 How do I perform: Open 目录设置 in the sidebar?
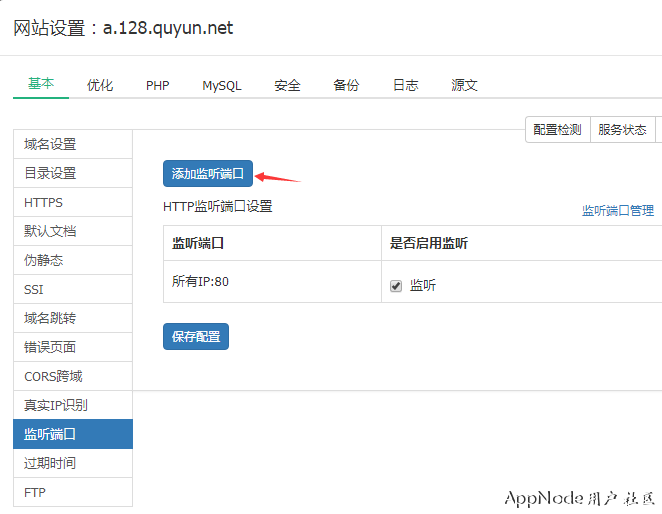tap(50, 173)
